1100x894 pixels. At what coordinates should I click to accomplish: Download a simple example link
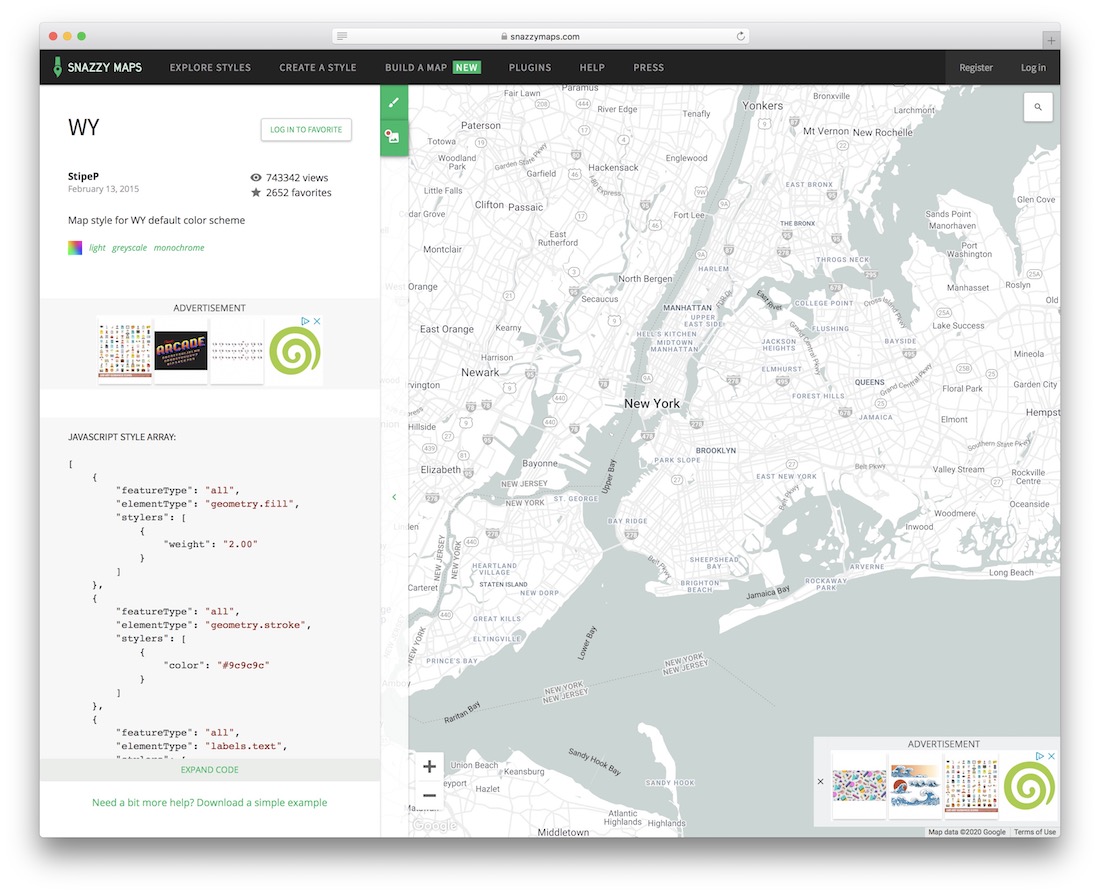click(210, 802)
